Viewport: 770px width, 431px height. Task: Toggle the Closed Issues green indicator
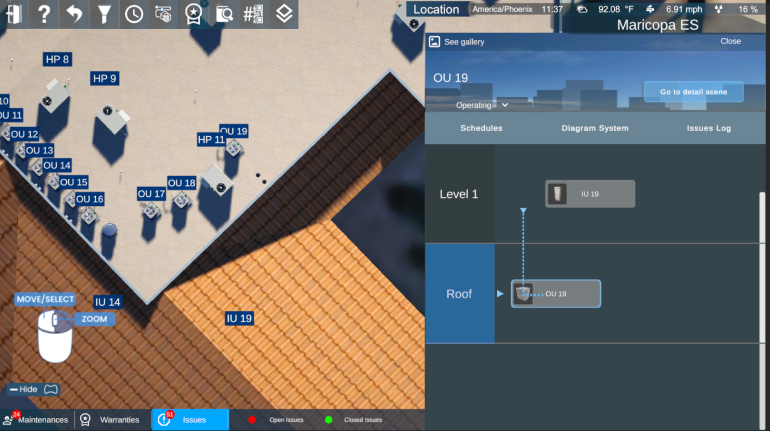328,420
